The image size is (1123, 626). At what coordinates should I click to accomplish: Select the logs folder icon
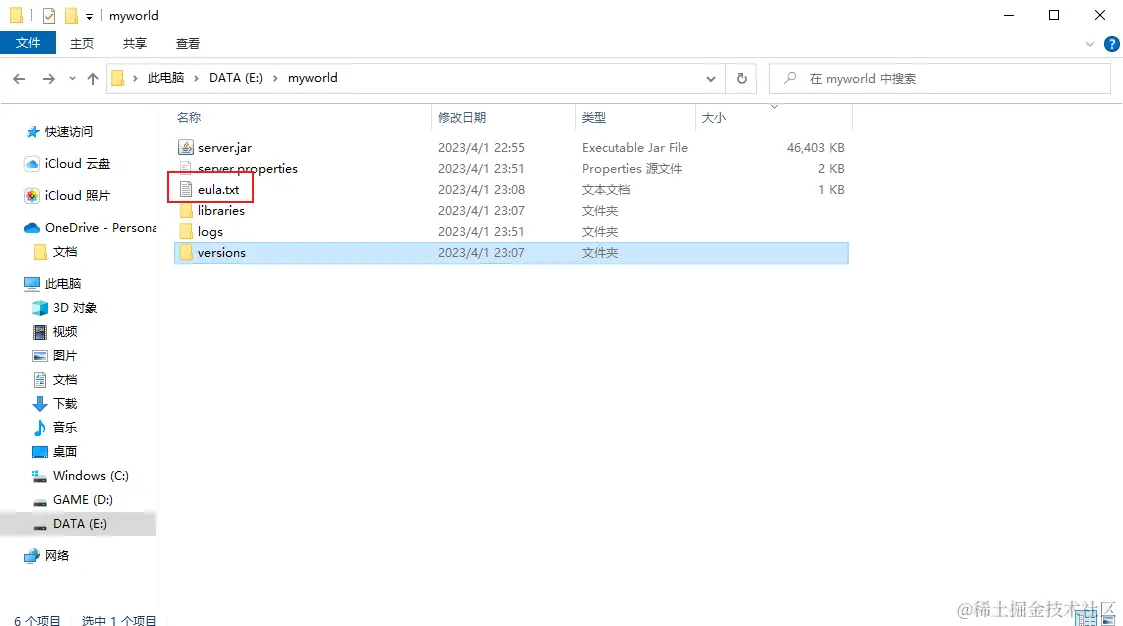point(186,231)
